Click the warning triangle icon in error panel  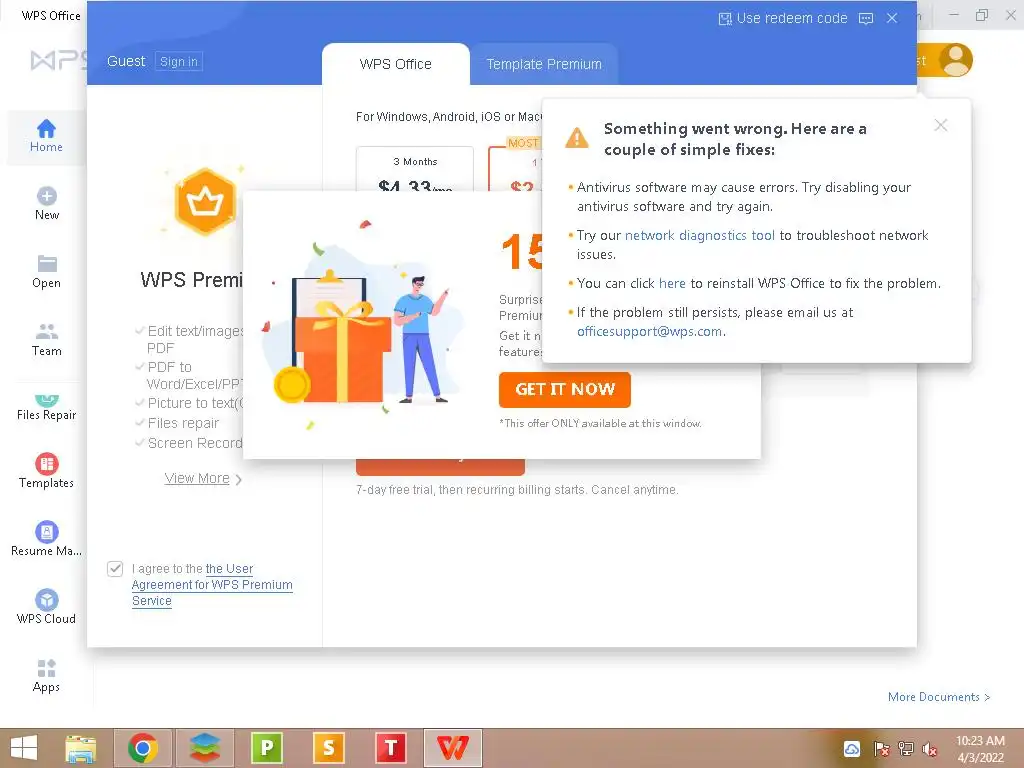pos(577,138)
